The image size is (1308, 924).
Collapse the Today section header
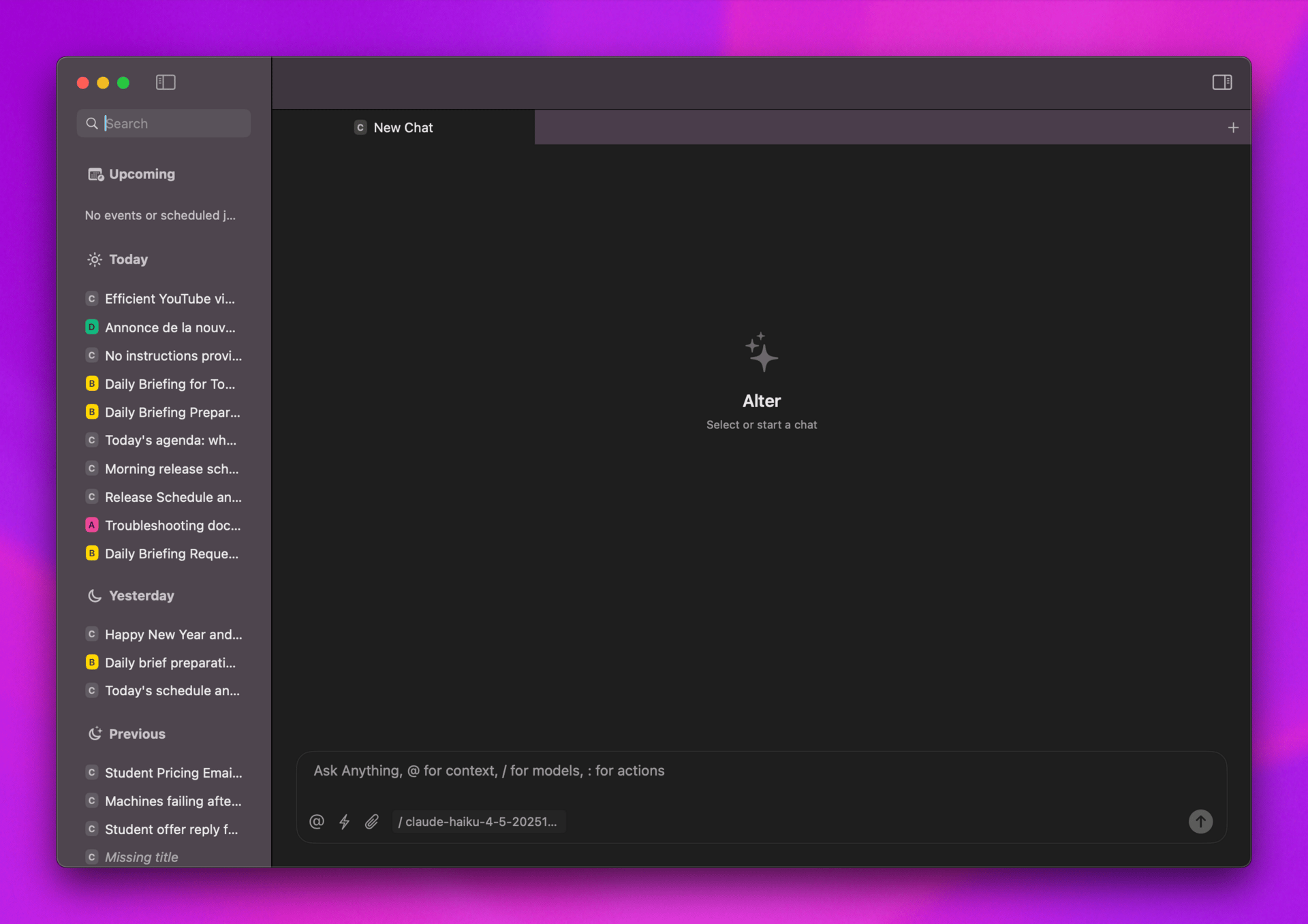click(x=128, y=259)
